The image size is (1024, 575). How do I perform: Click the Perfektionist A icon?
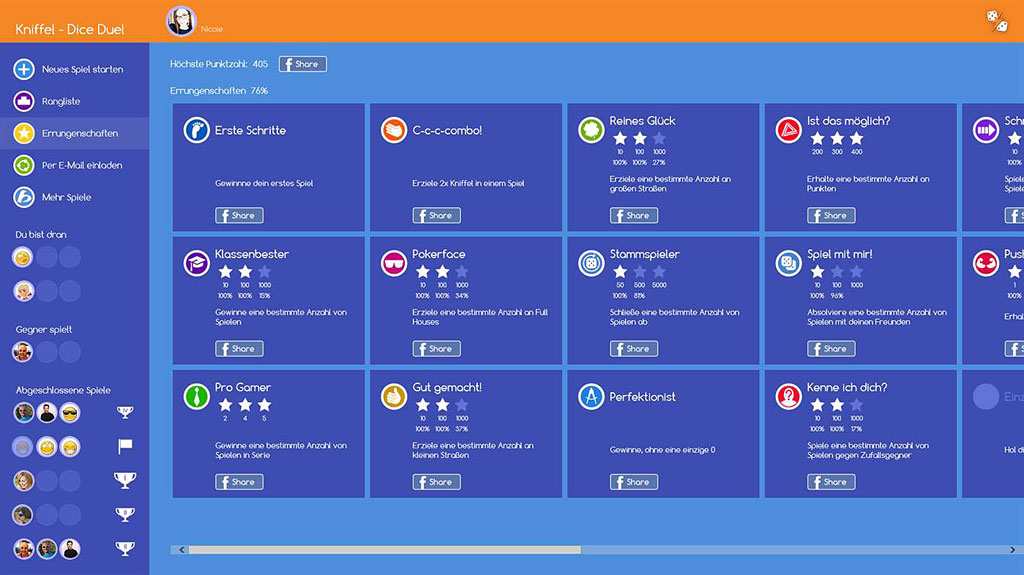591,397
